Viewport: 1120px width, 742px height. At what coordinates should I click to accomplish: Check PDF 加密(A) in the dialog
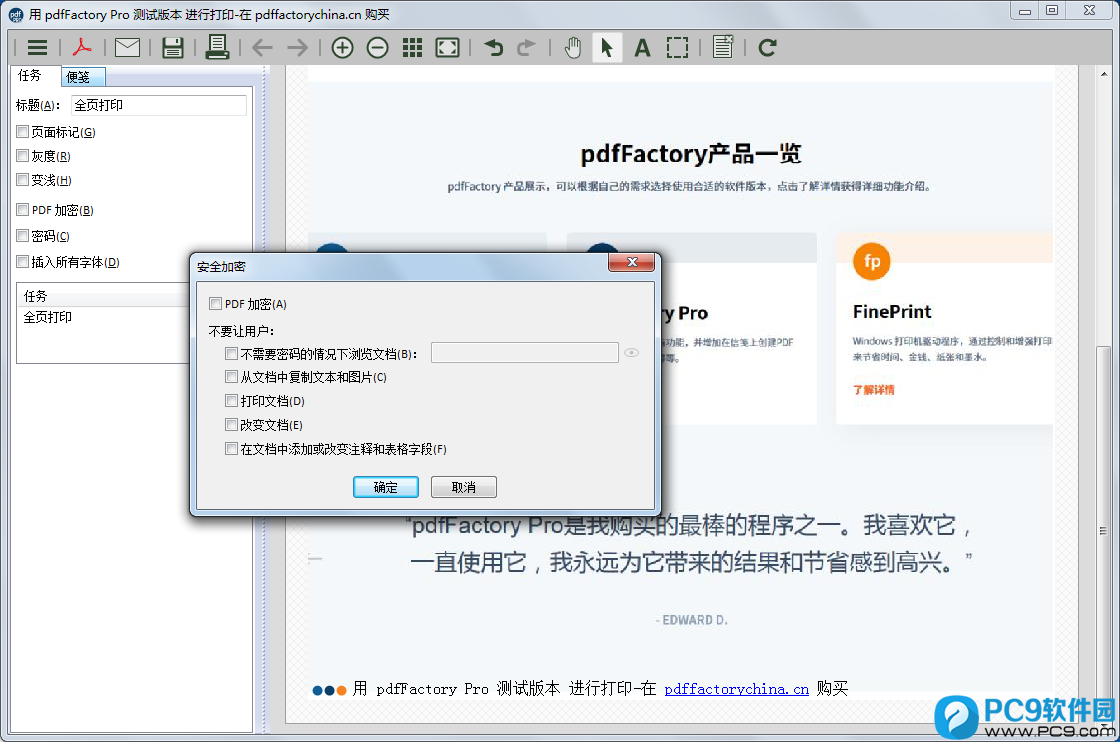tap(216, 304)
